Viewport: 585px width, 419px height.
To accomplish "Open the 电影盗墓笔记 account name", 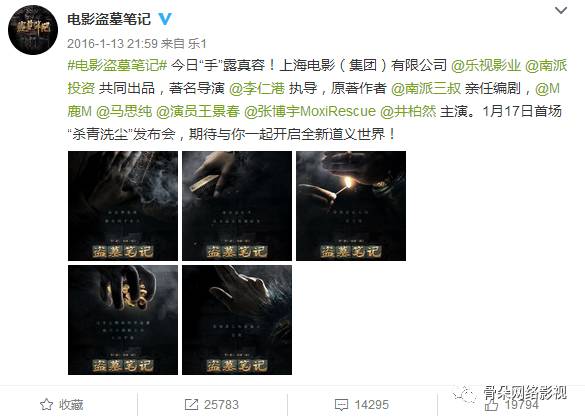I will (109, 19).
